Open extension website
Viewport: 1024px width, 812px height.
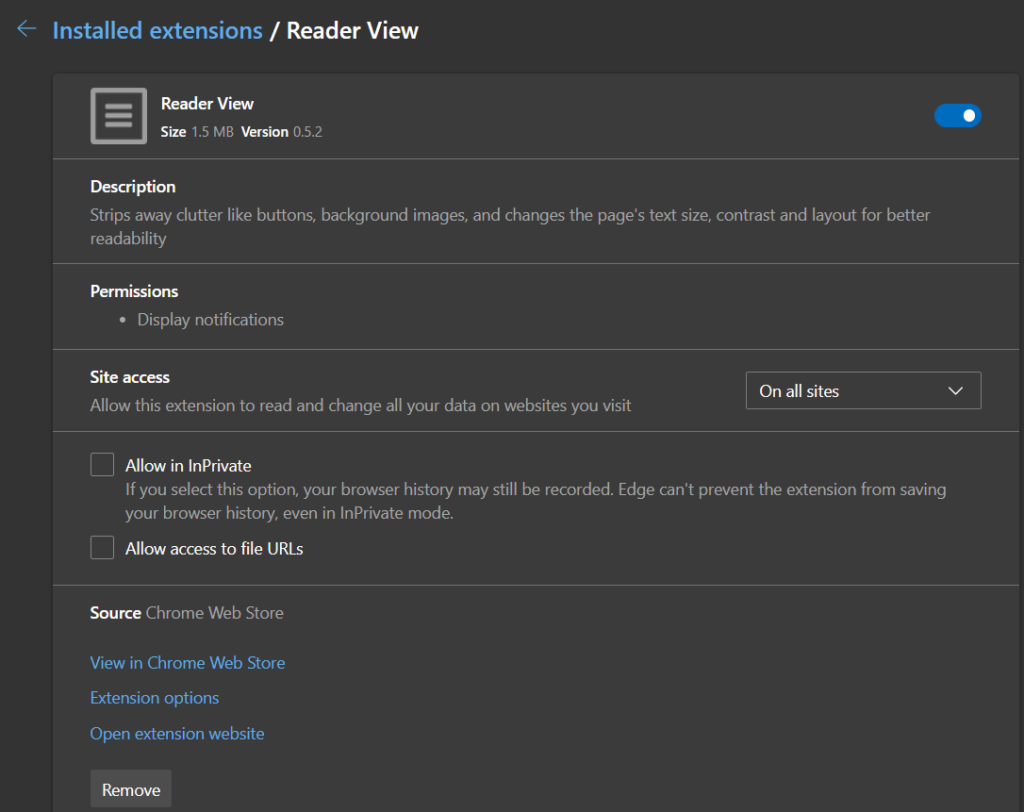tap(177, 733)
